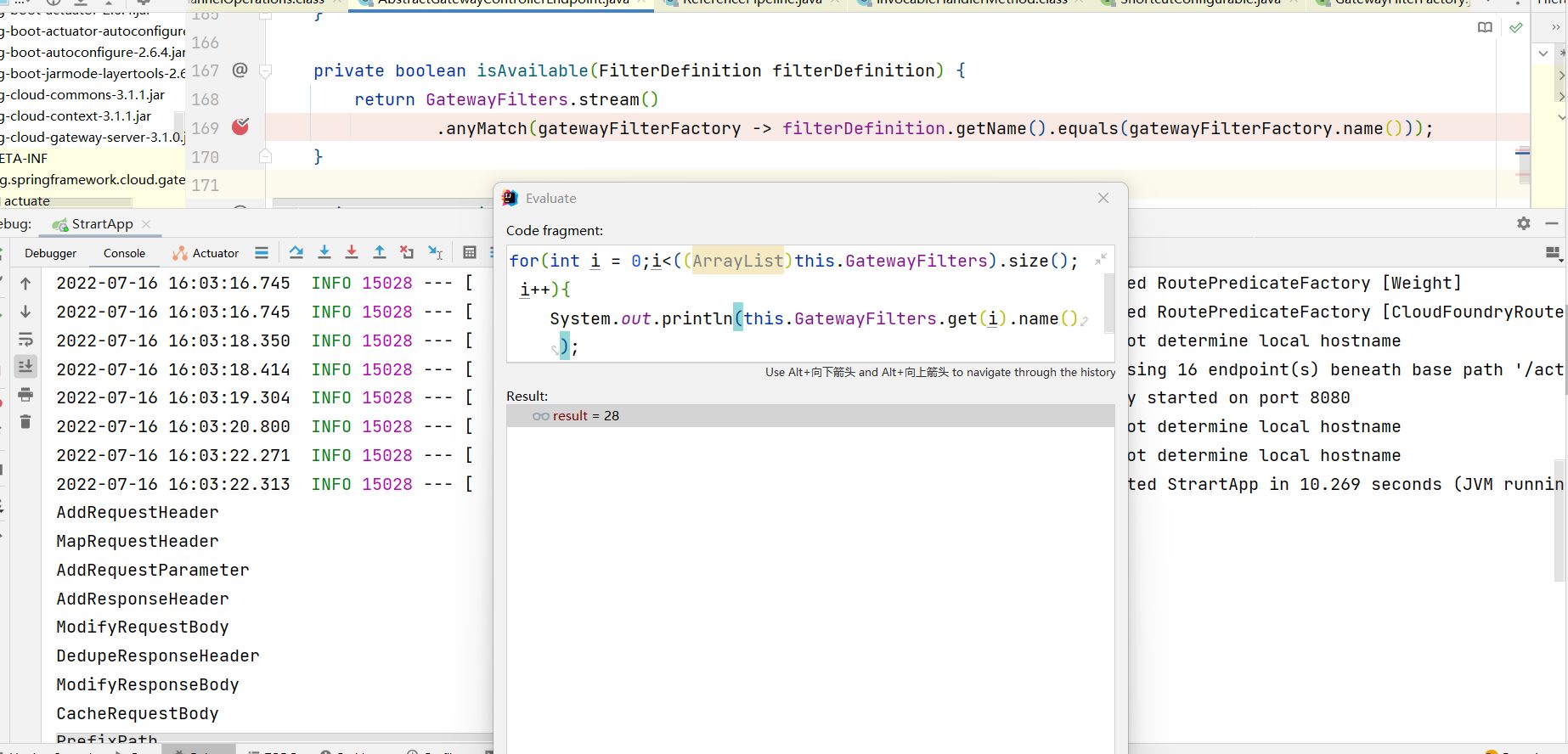
Task: Toggle Soft-Wrap icon in console gutter
Action: tap(25, 340)
